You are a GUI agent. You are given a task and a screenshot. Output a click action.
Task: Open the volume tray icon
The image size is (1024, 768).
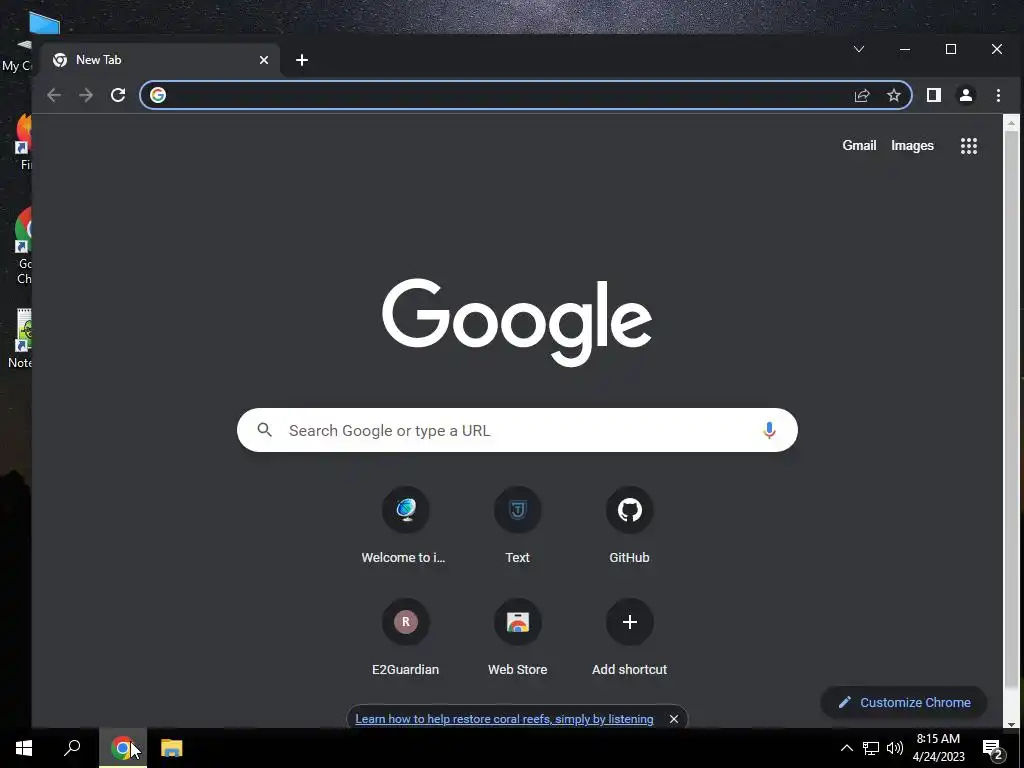pos(895,748)
